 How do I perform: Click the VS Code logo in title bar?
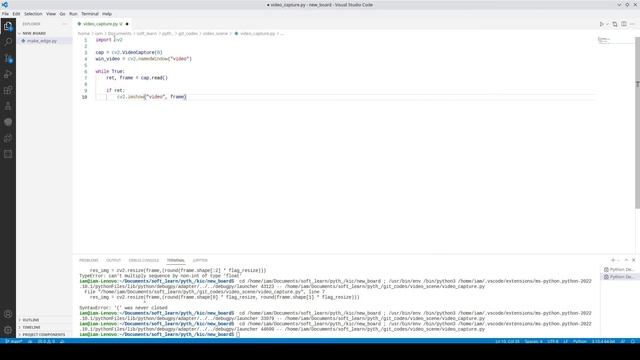(4, 4)
